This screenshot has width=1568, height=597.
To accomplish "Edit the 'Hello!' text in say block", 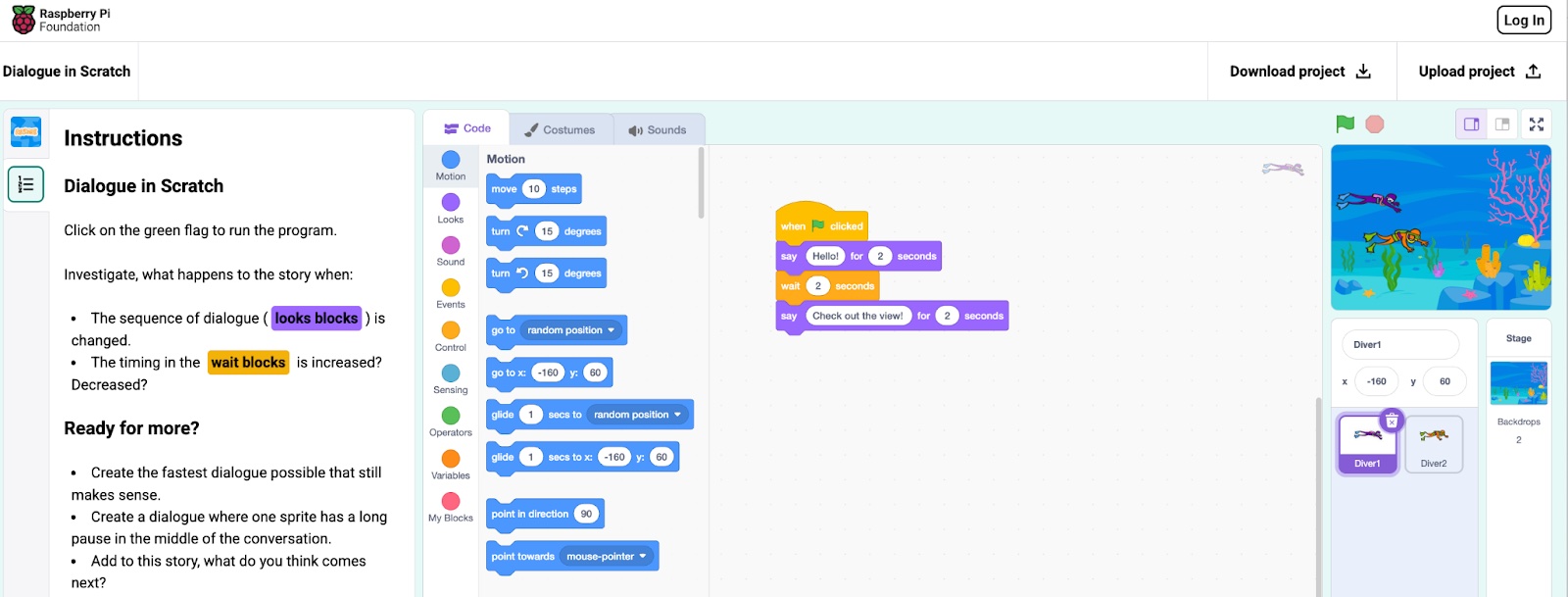I will pyautogui.click(x=825, y=256).
